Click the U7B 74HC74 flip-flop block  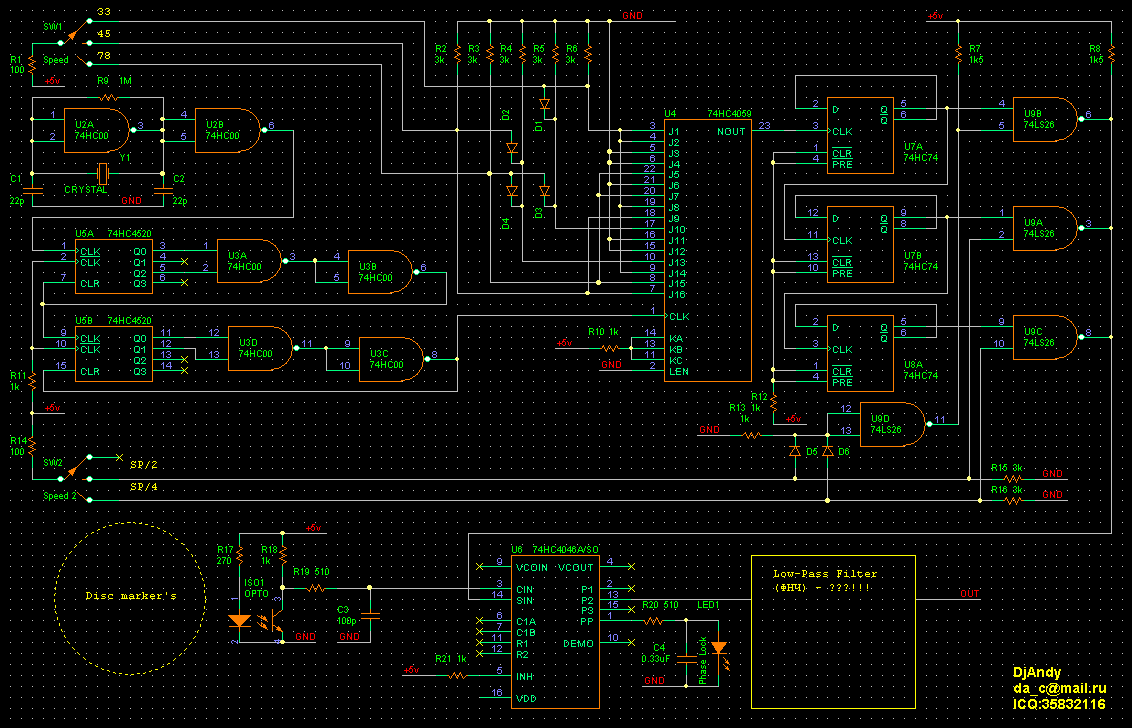point(861,244)
